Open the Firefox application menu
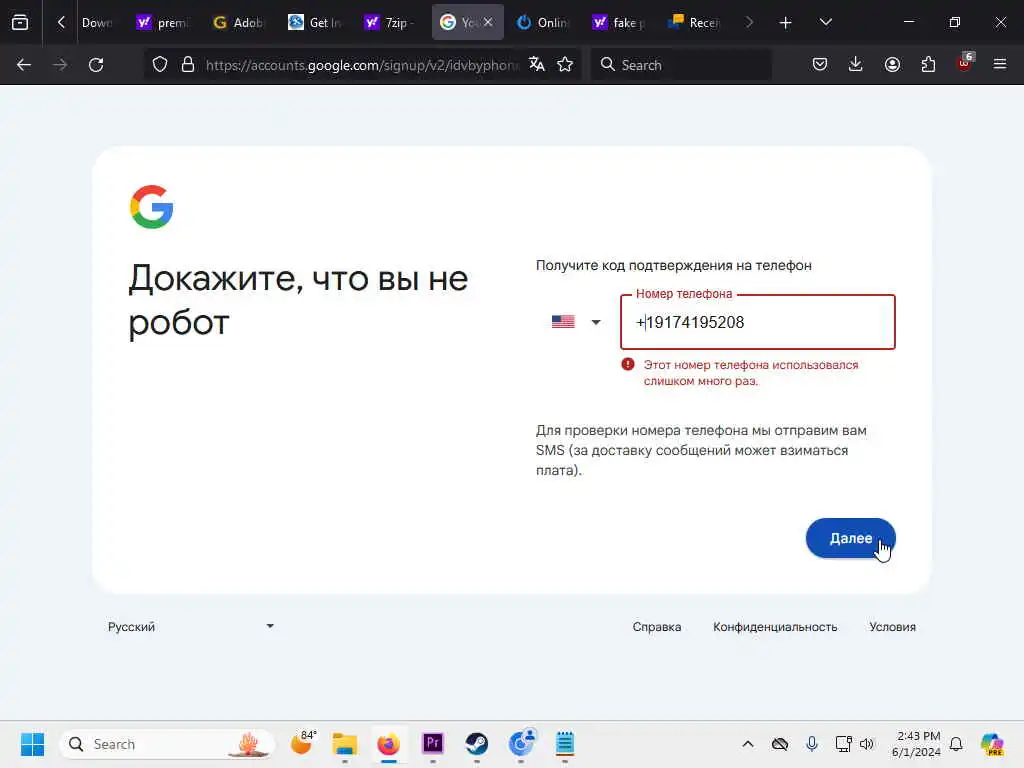This screenshot has height=768, width=1024. [1000, 64]
